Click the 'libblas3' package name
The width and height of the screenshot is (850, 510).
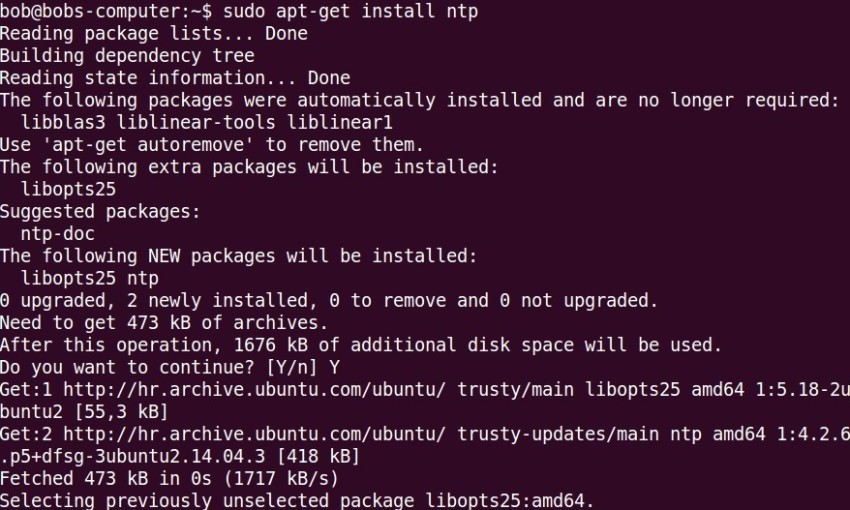click(x=63, y=122)
